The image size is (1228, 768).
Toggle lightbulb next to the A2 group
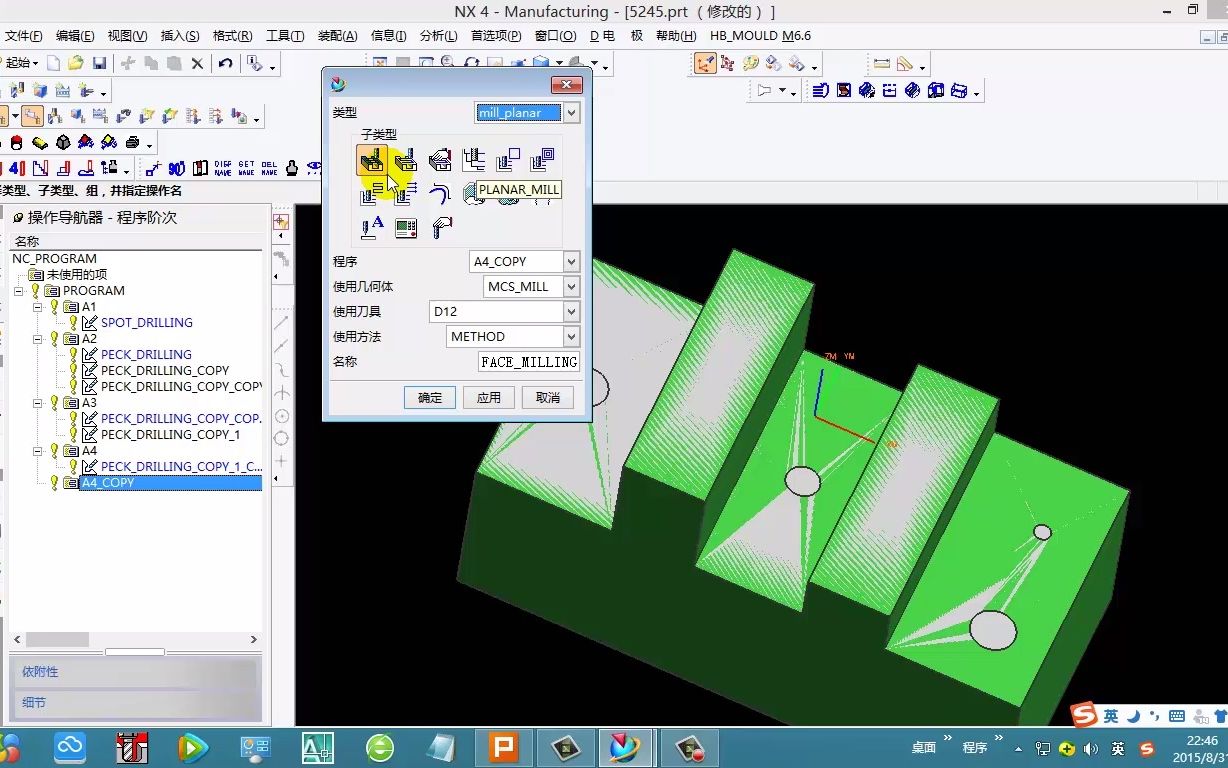[x=55, y=339]
